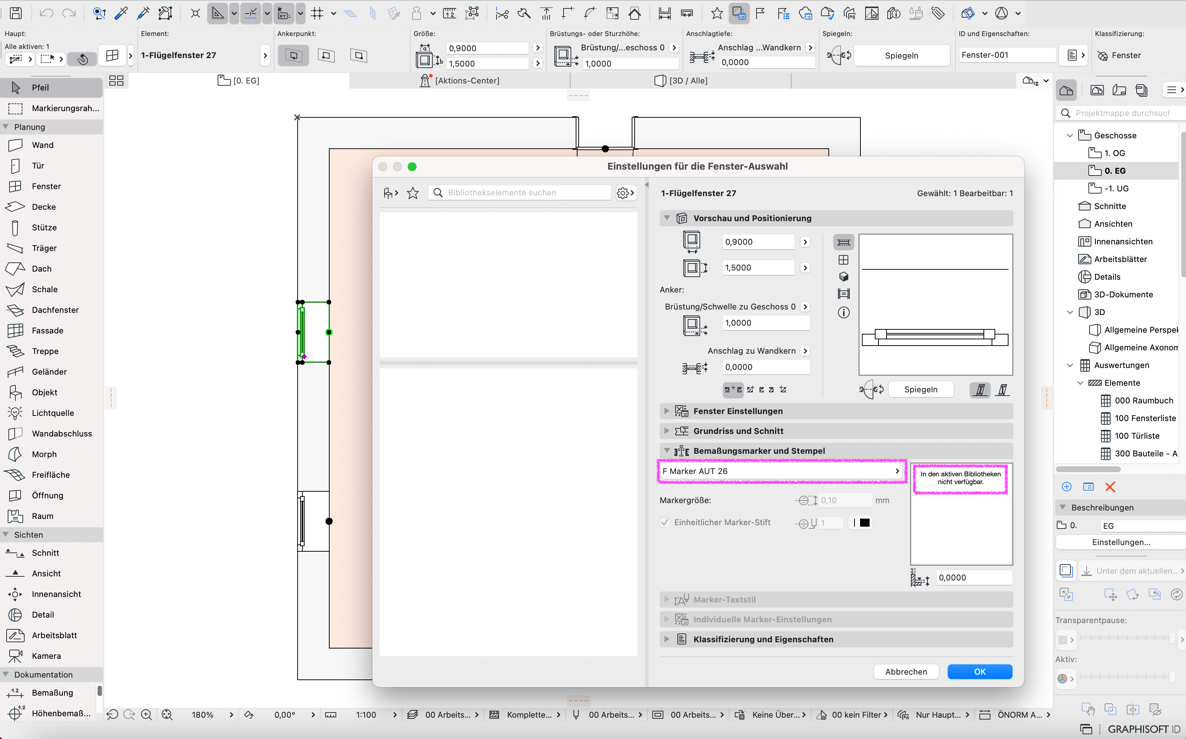Viewport: 1186px width, 739px height.
Task: Show the info view in the preview panel
Action: pyautogui.click(x=843, y=312)
